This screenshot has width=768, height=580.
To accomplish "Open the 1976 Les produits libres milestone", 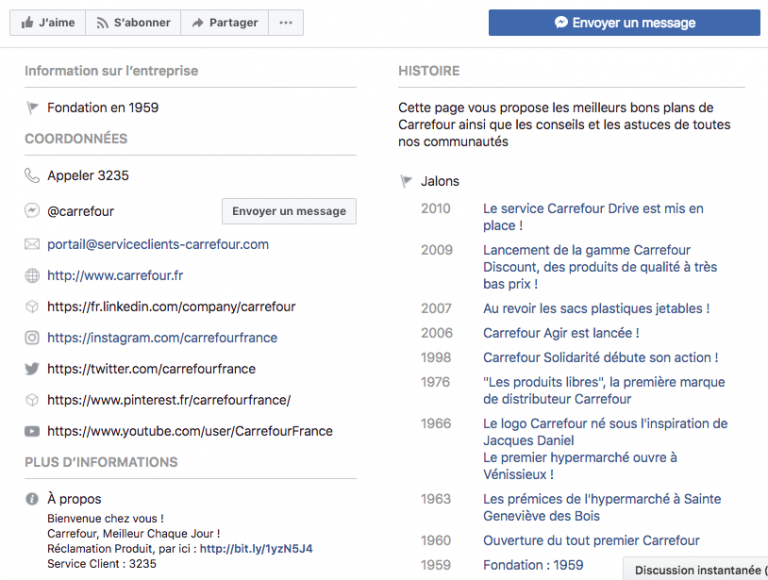I will point(604,390).
